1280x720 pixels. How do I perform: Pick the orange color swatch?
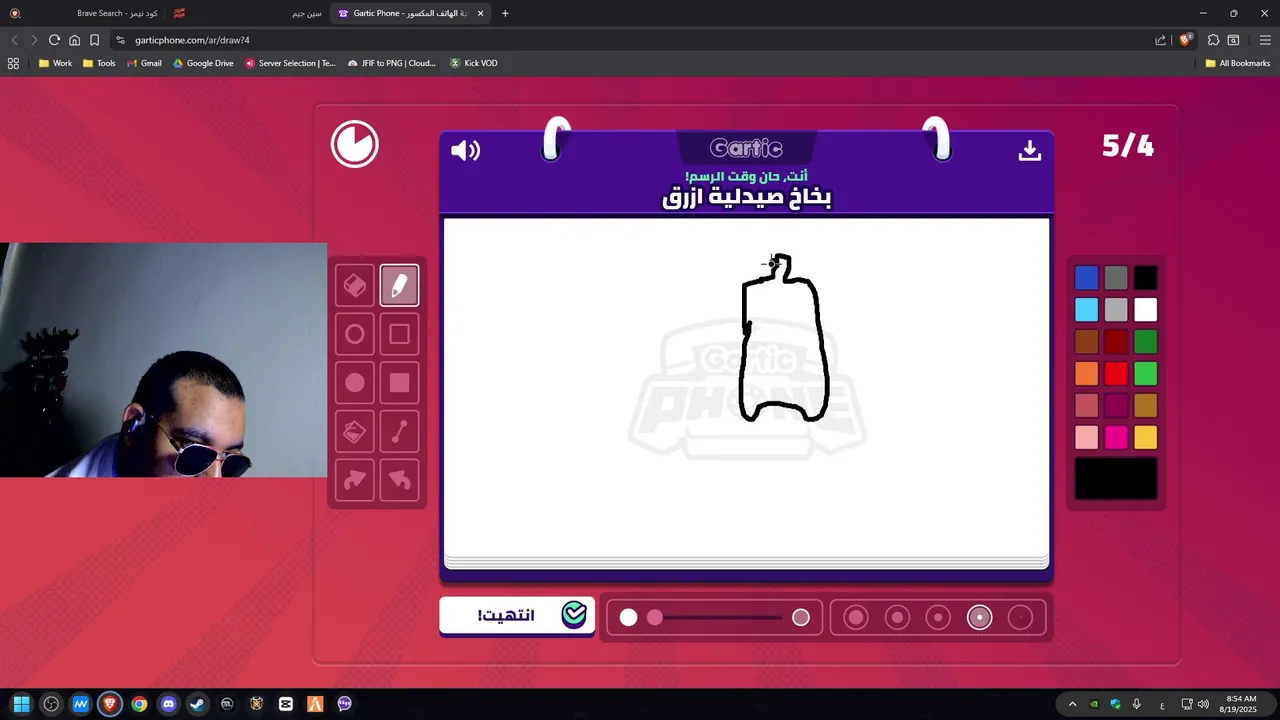1086,374
